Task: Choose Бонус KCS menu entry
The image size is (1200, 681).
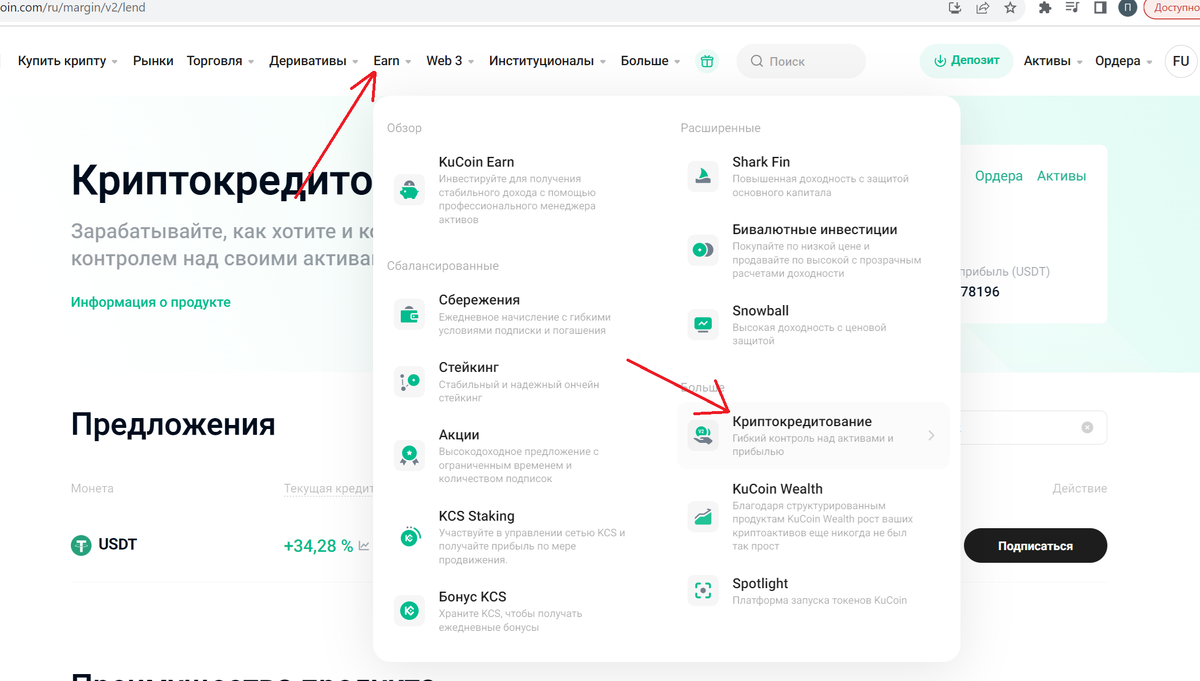Action: (x=473, y=597)
